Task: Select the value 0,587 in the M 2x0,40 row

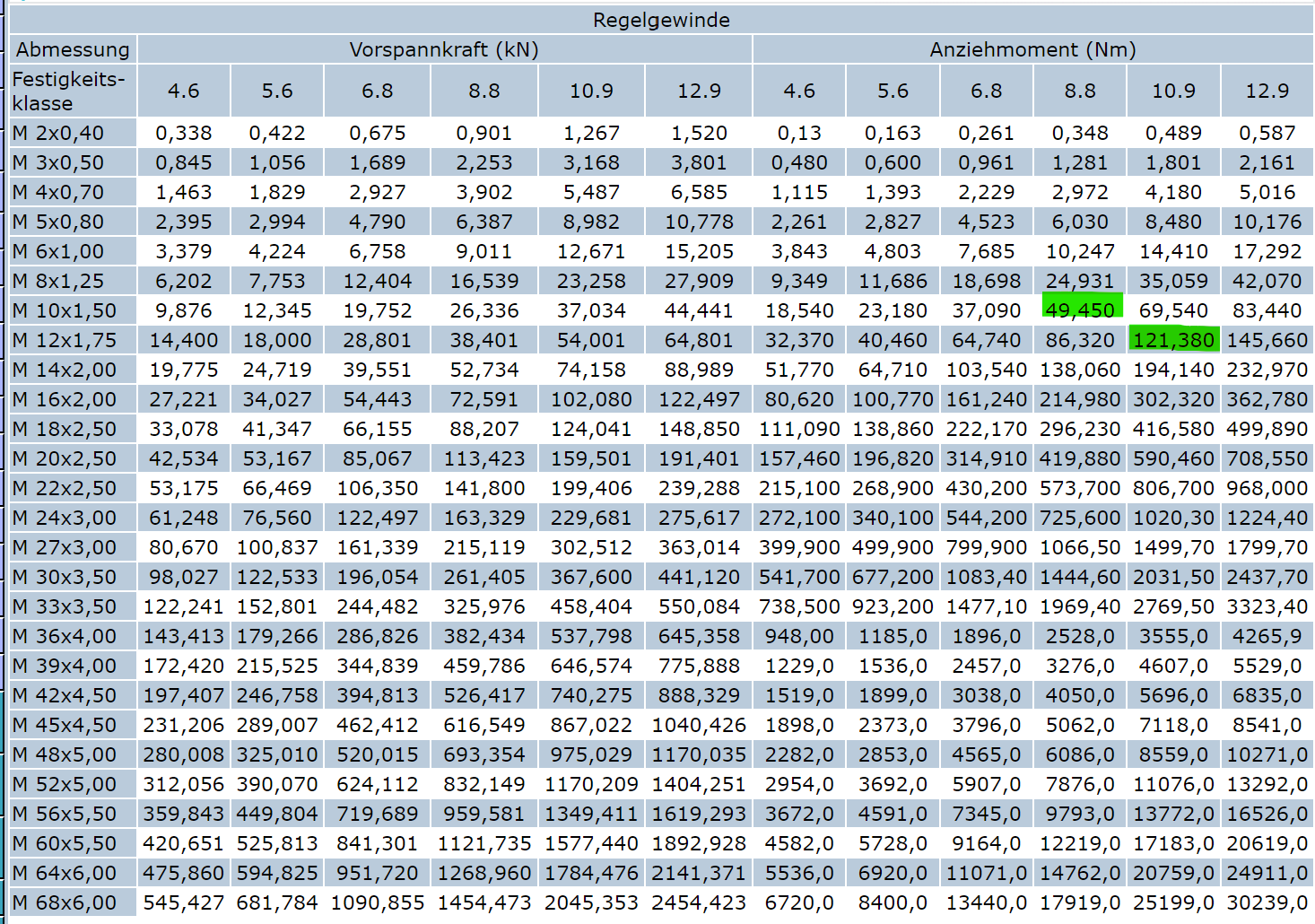Action: click(x=1267, y=133)
